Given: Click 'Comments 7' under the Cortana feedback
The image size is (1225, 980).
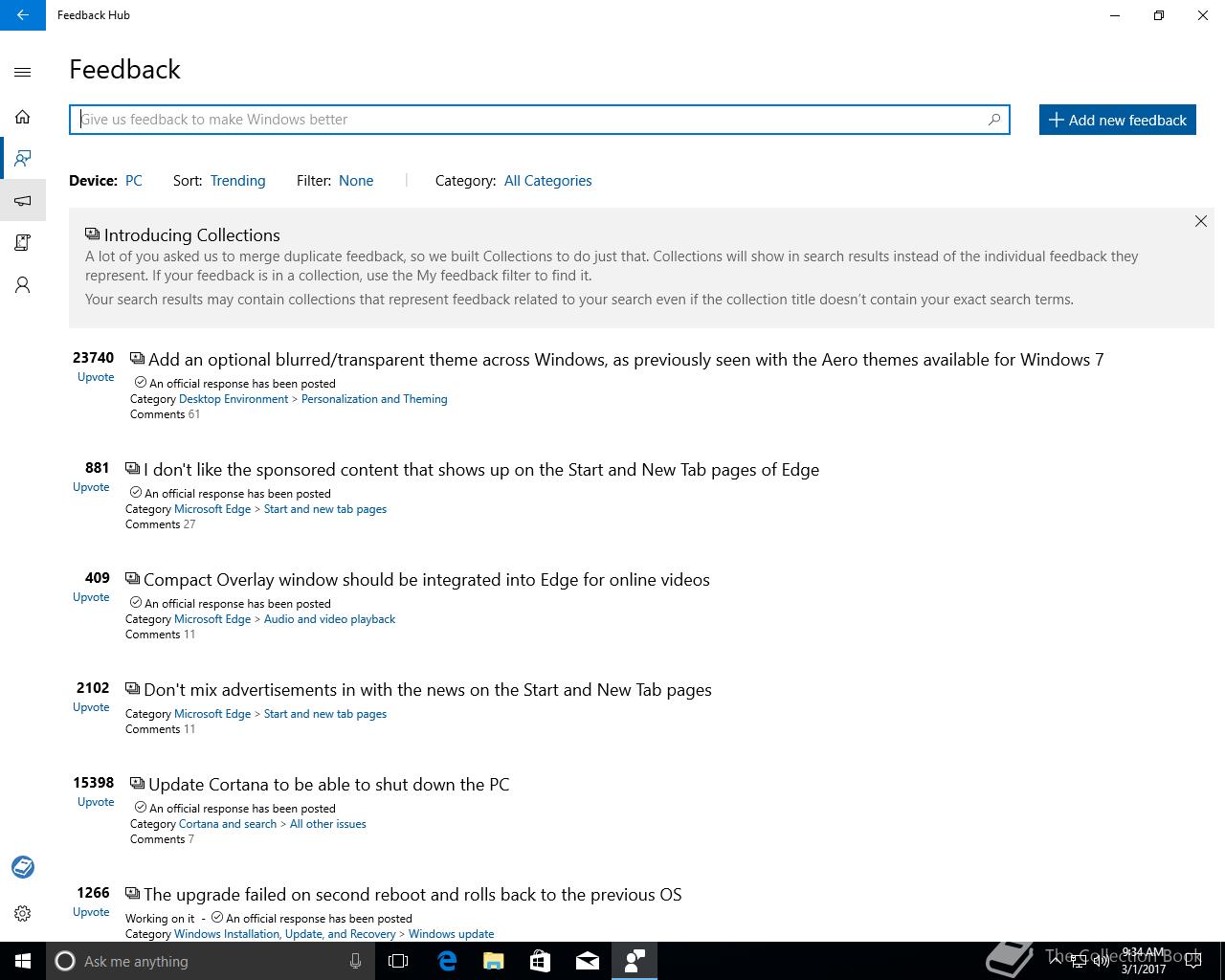Looking at the screenshot, I should coord(163,839).
